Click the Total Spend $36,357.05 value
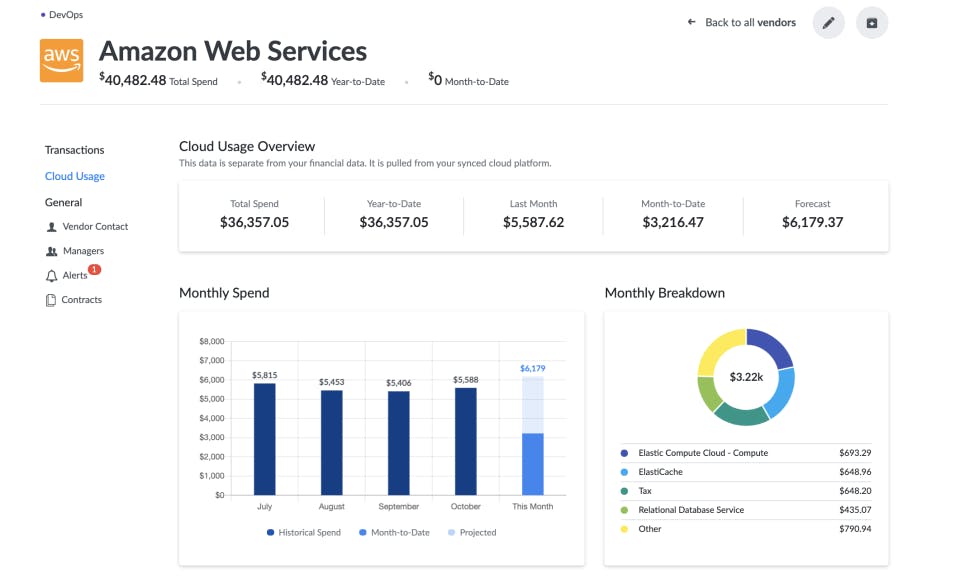The height and width of the screenshot is (588, 960). click(x=254, y=222)
